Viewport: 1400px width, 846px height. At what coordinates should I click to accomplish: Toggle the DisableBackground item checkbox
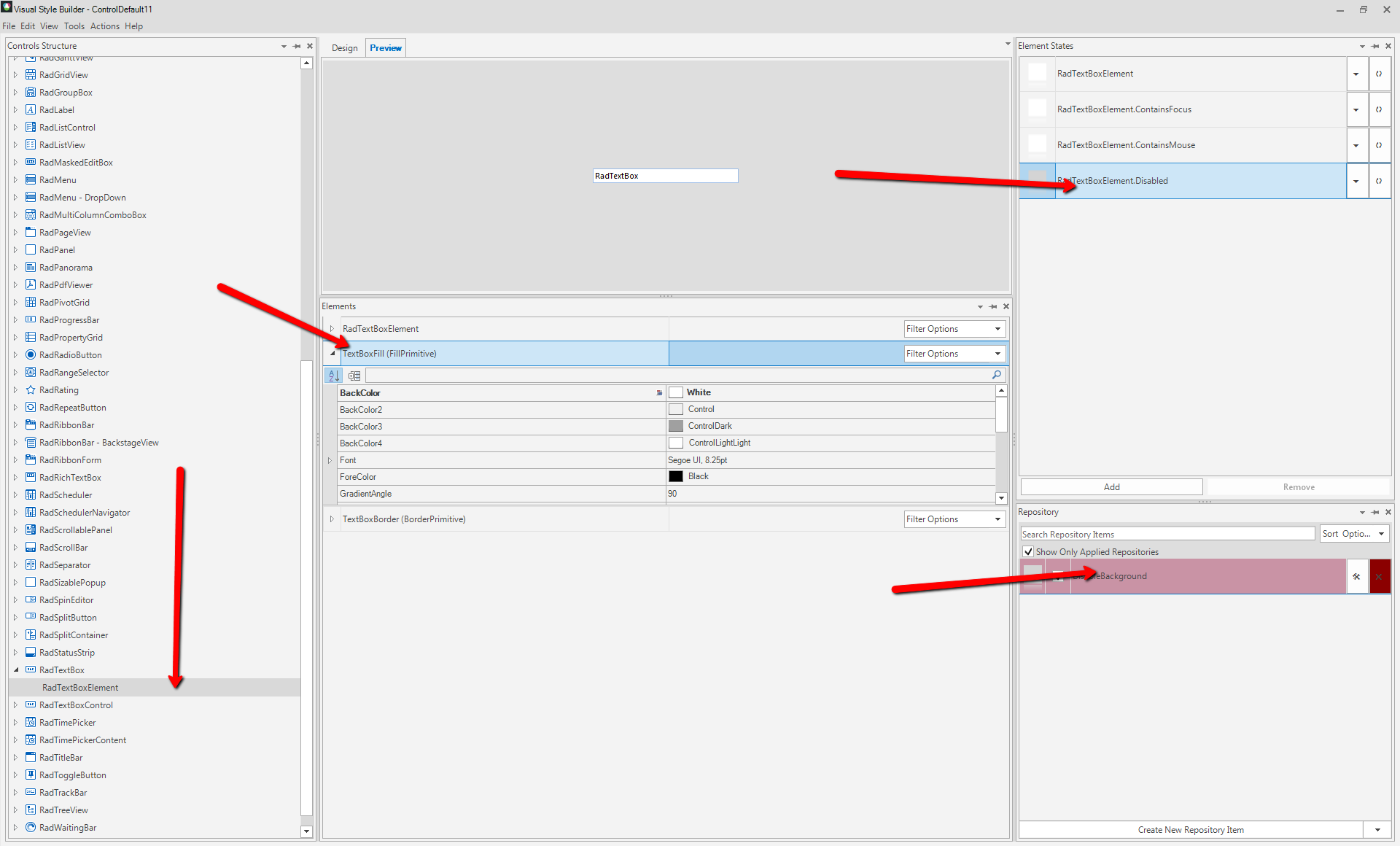tap(1058, 576)
